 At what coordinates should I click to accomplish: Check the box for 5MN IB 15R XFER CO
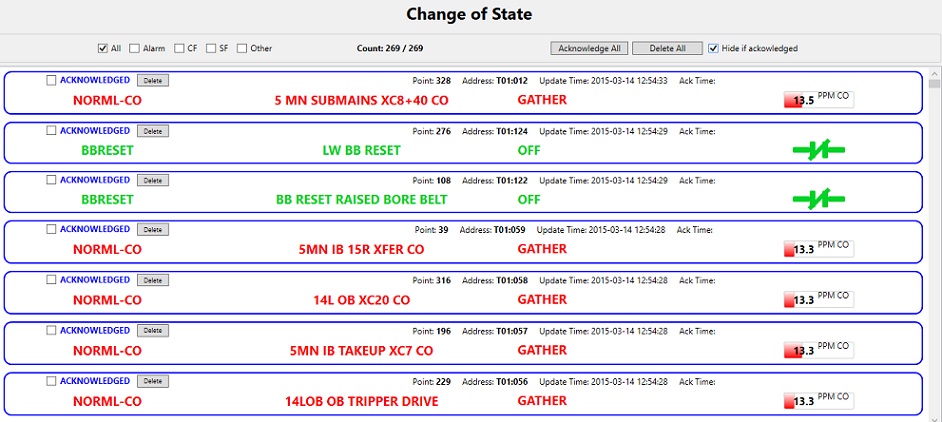[52, 229]
